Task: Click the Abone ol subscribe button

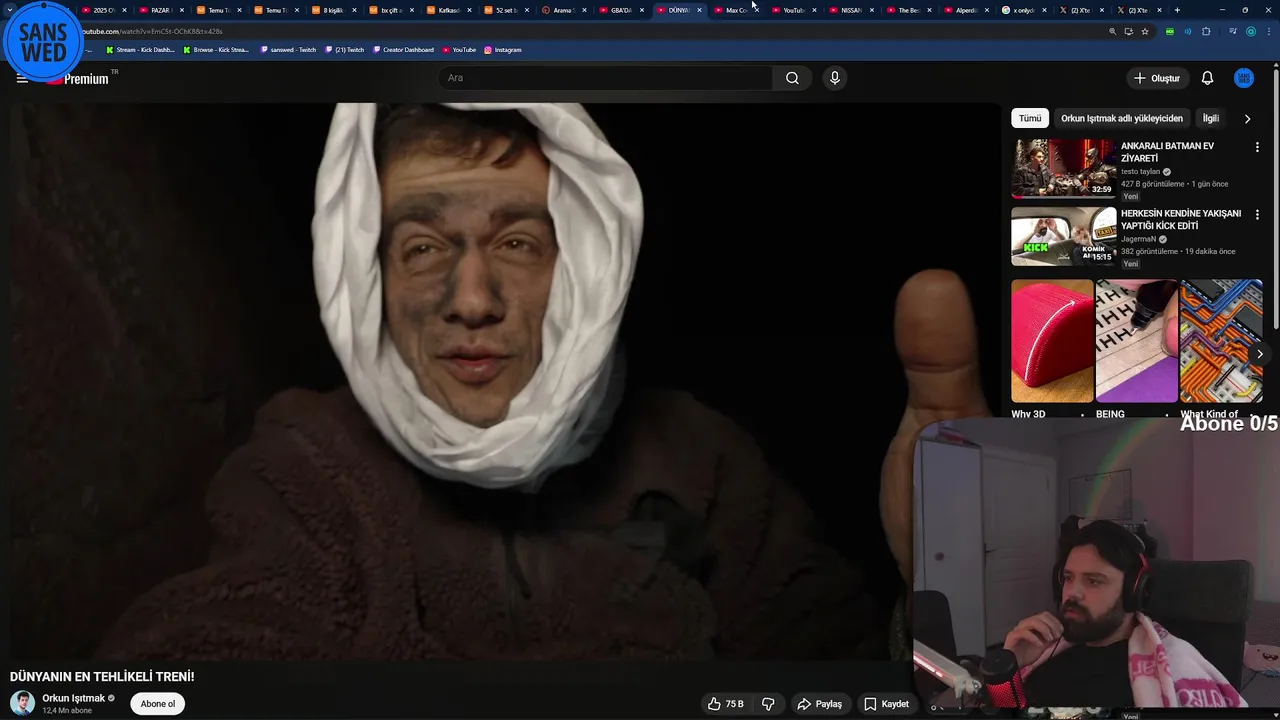Action: point(157,704)
